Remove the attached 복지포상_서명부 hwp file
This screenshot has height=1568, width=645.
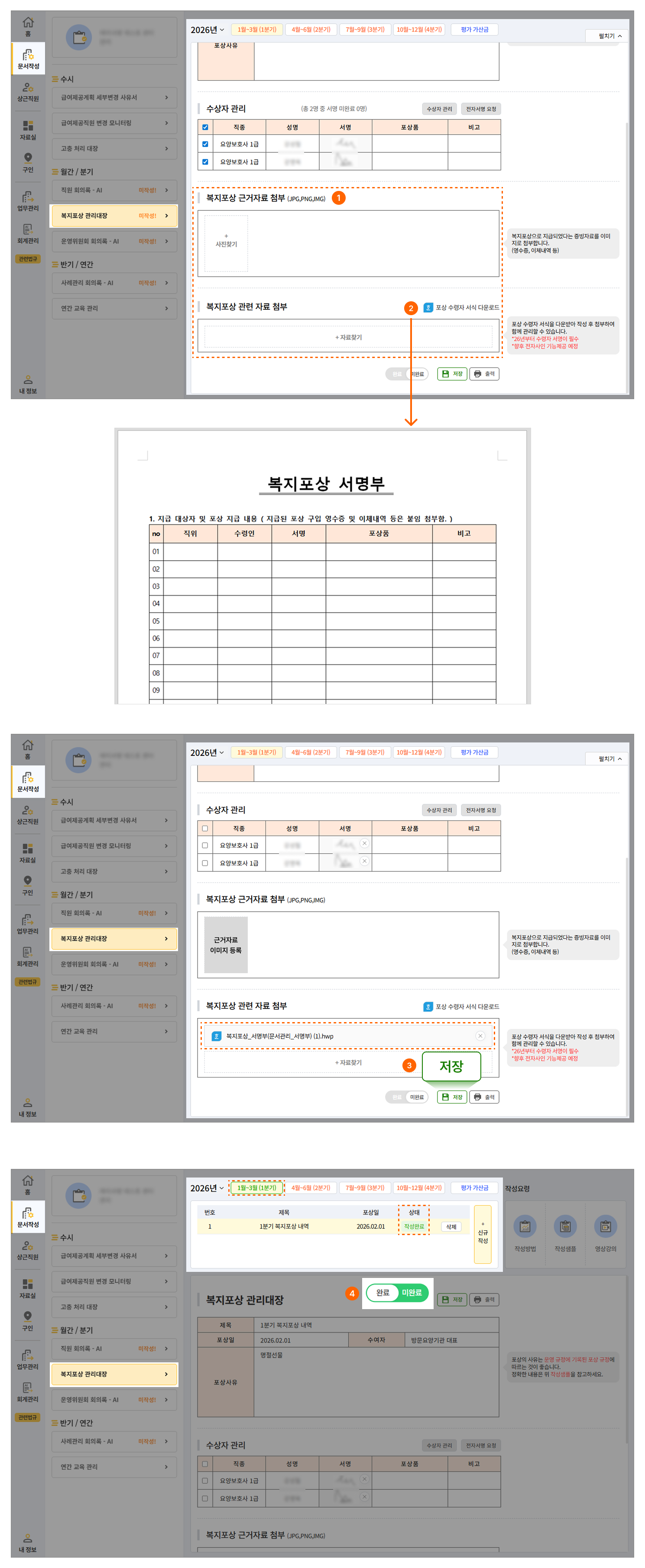480,1036
